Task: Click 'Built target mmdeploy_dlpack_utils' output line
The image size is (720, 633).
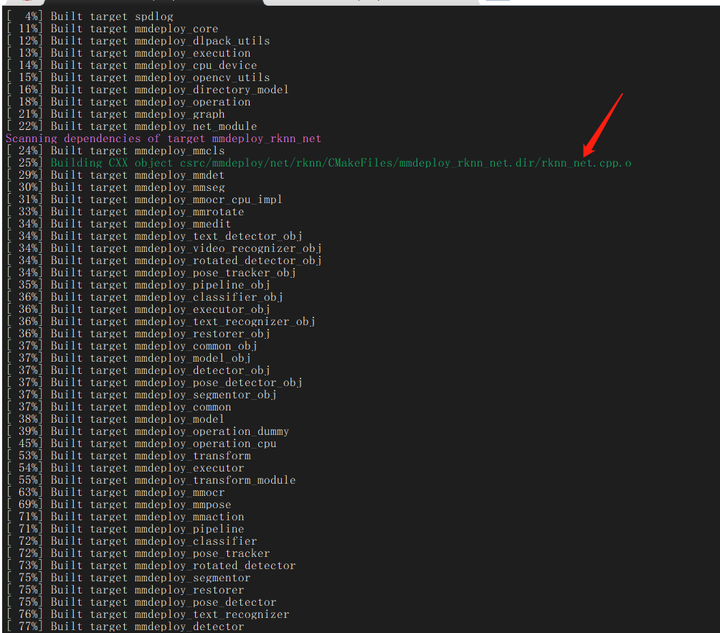Action: [x=138, y=41]
